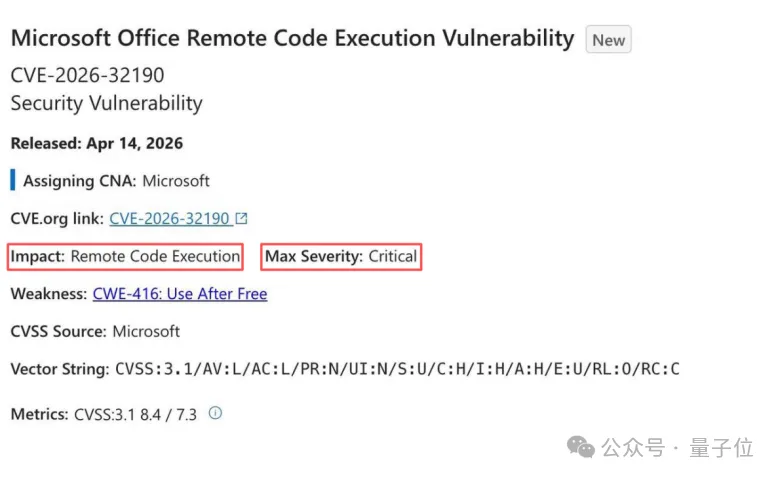Click the Security Vulnerability subtitle

pos(106,103)
